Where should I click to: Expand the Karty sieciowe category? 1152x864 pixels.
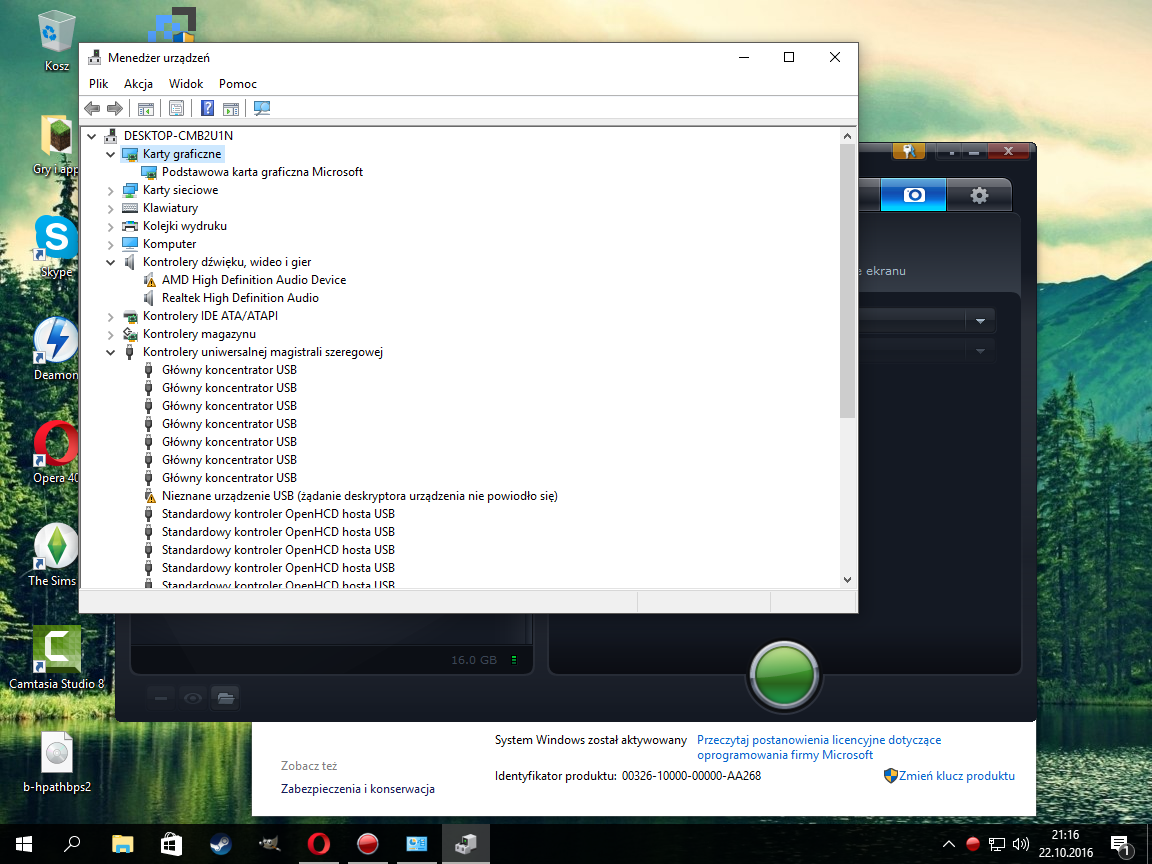coord(111,190)
